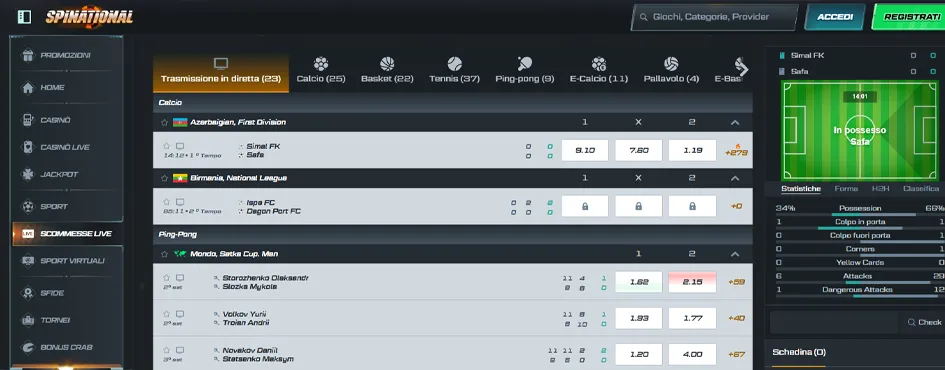Click the Check button
Screen dimensions: 945x370
pos(923,322)
